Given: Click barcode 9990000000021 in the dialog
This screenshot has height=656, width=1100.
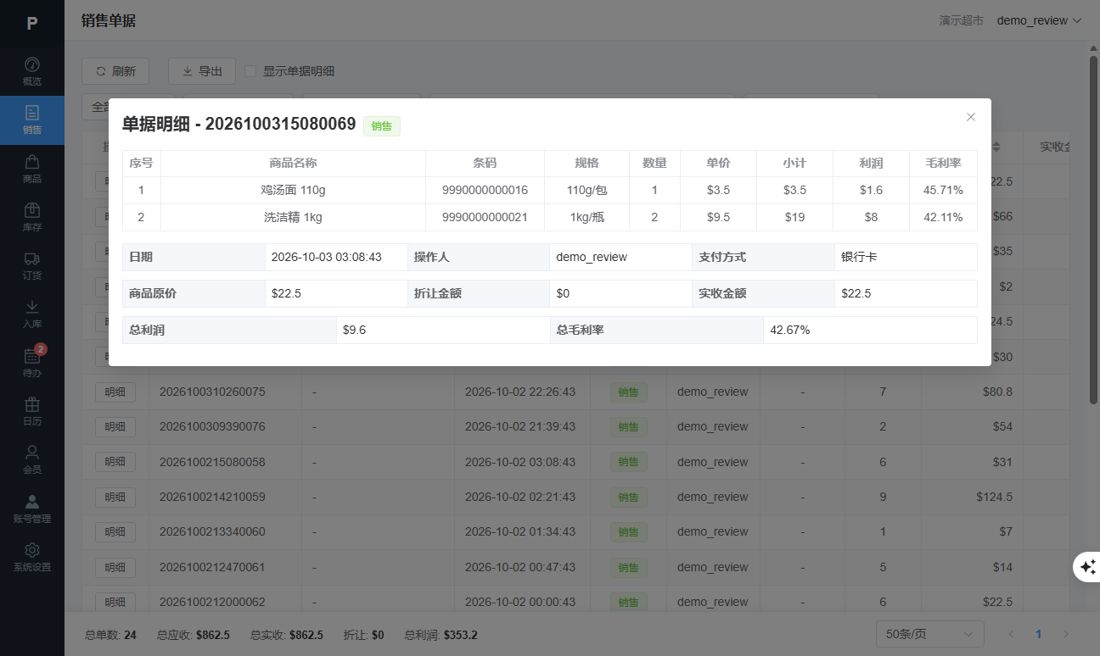Looking at the screenshot, I should pyautogui.click(x=485, y=217).
